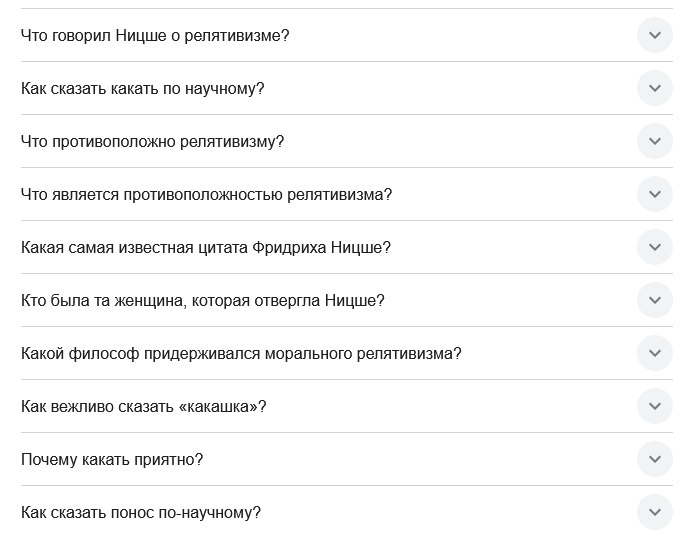Viewport: 682px width, 539px height.
Task: Expand chevron for «Как сказать какать по научному?»
Action: 654,88
